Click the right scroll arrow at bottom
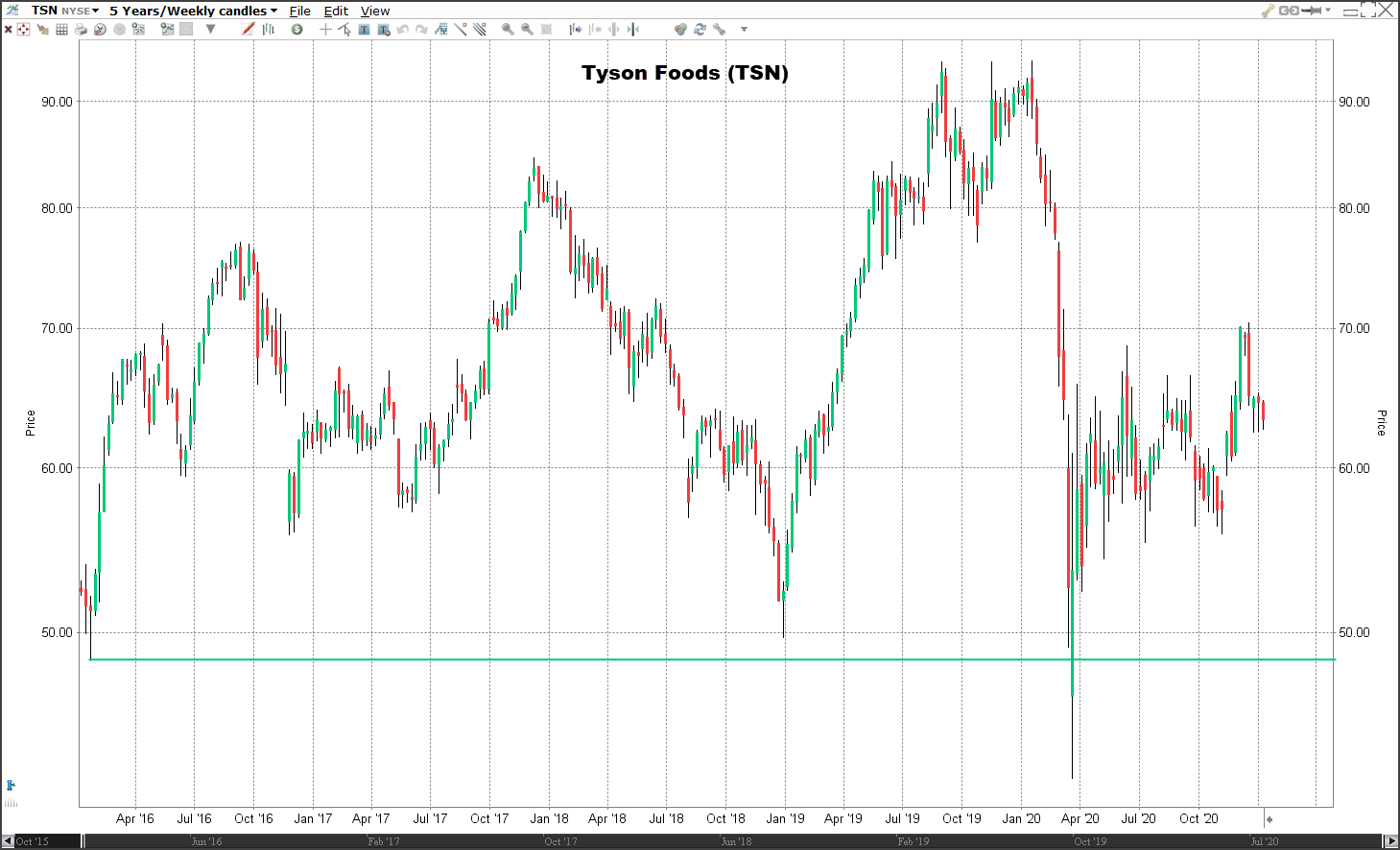This screenshot has height=850, width=1400. (x=1391, y=841)
